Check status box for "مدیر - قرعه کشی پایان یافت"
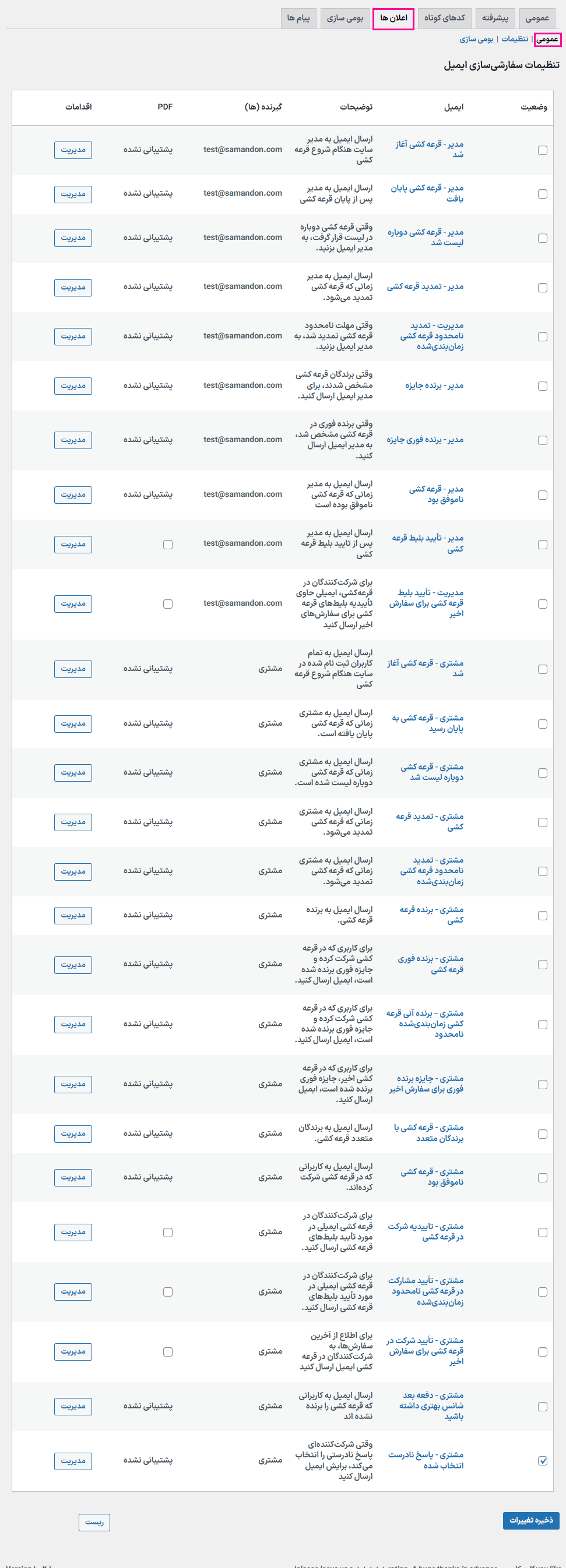This screenshot has height=1568, width=566. coord(542,193)
